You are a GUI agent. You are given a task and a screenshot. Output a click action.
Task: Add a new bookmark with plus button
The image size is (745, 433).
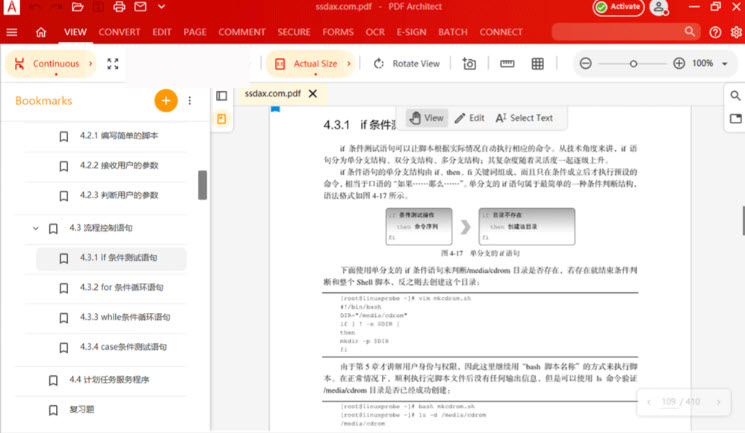pos(166,100)
